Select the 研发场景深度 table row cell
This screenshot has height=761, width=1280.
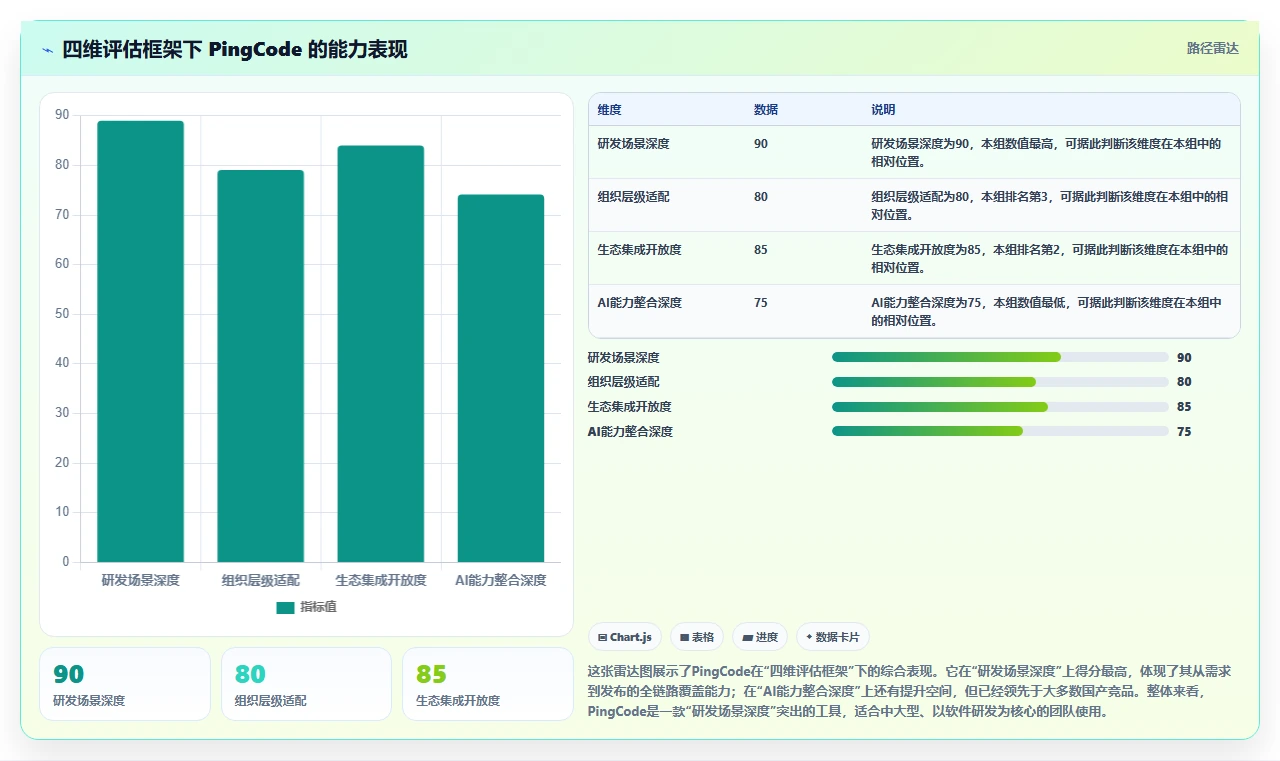pyautogui.click(x=633, y=144)
